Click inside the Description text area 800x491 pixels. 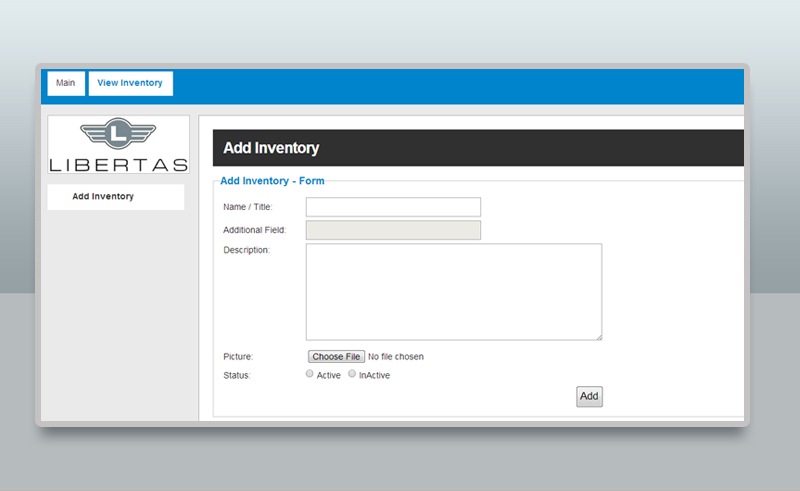click(x=453, y=291)
